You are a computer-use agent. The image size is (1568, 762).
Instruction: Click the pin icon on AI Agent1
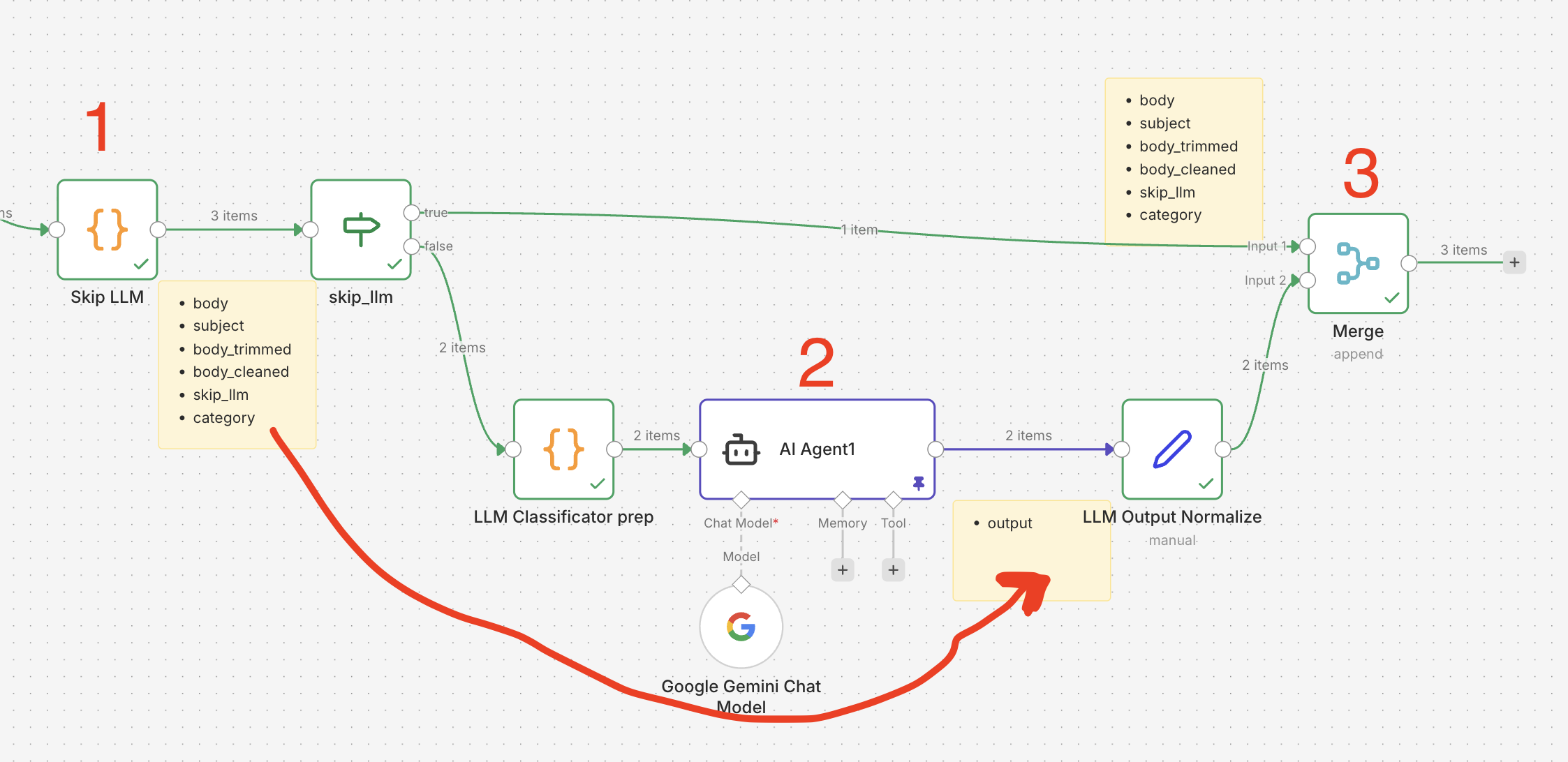(919, 483)
